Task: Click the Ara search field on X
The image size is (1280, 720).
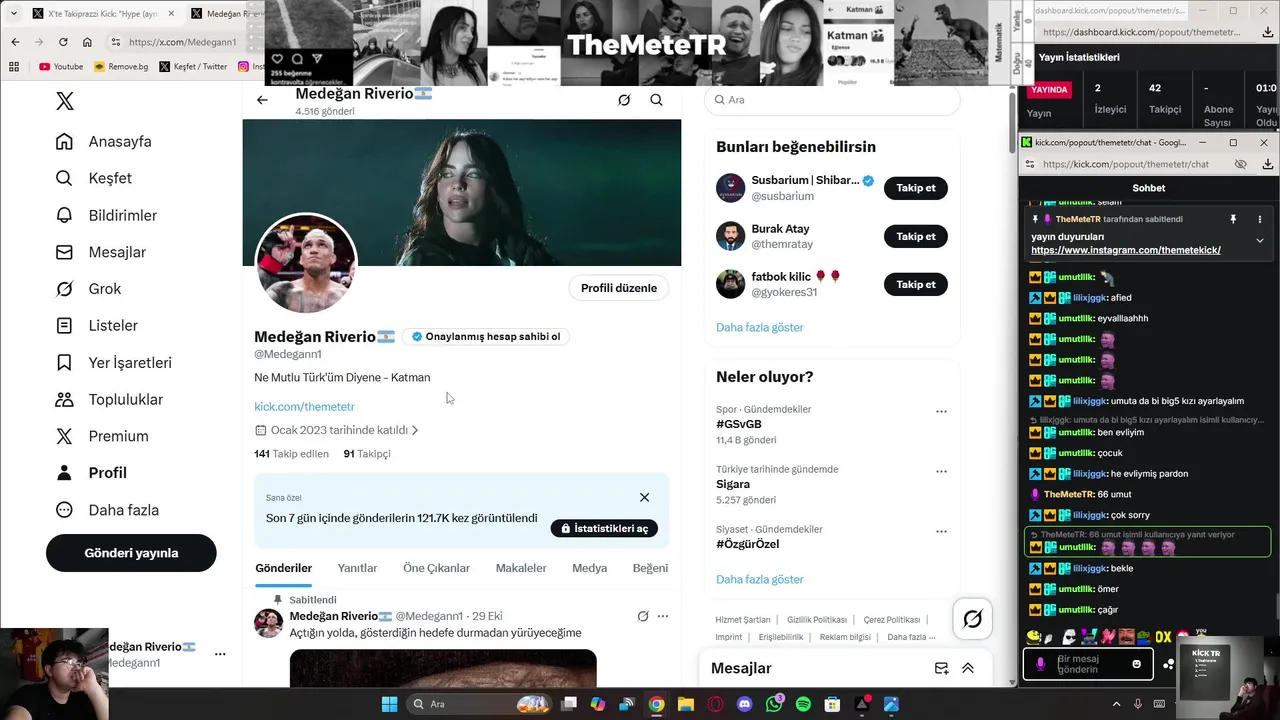Action: 832,100
